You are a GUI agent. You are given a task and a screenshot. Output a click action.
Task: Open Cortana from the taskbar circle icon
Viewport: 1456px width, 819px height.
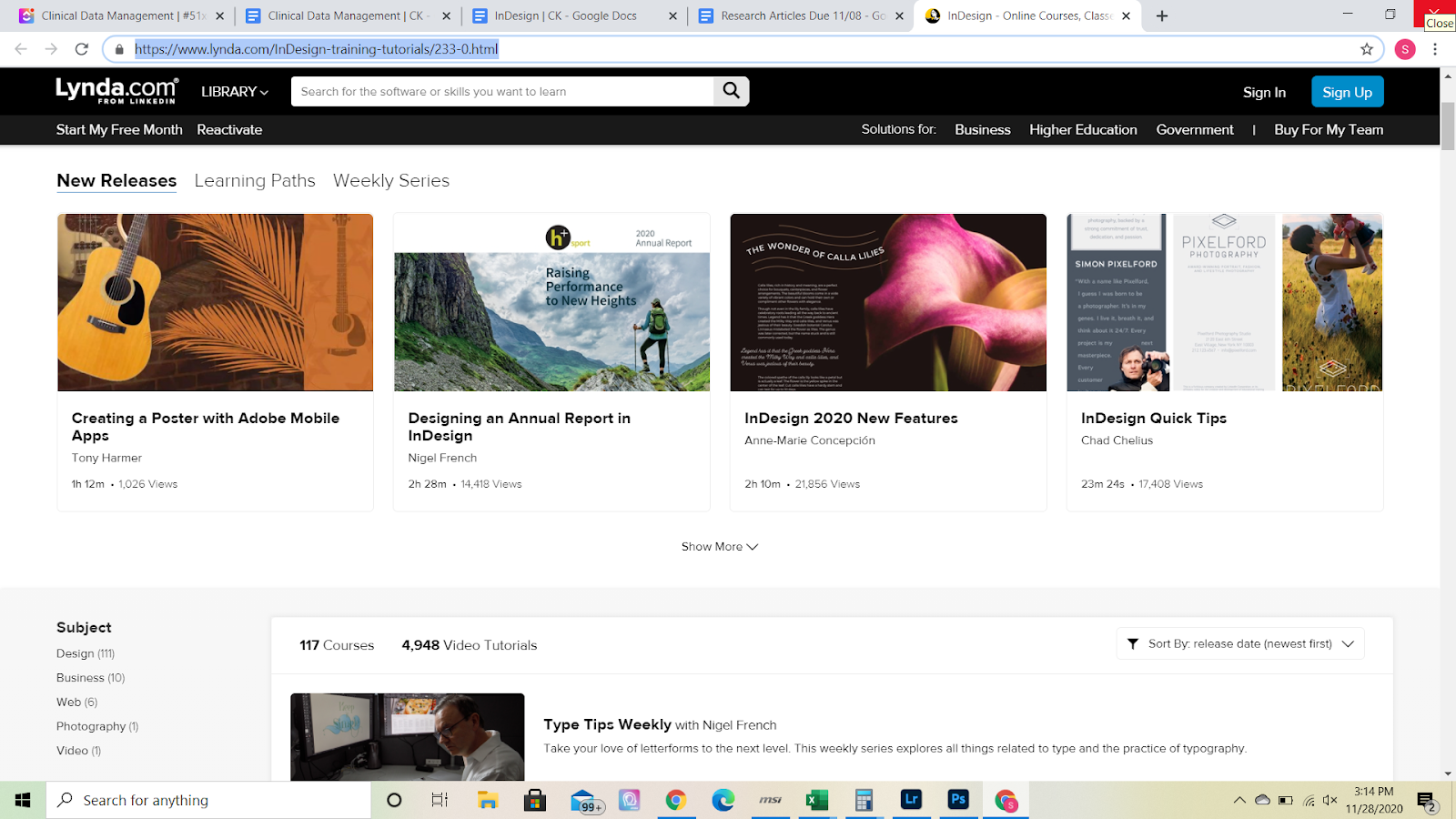[x=394, y=800]
